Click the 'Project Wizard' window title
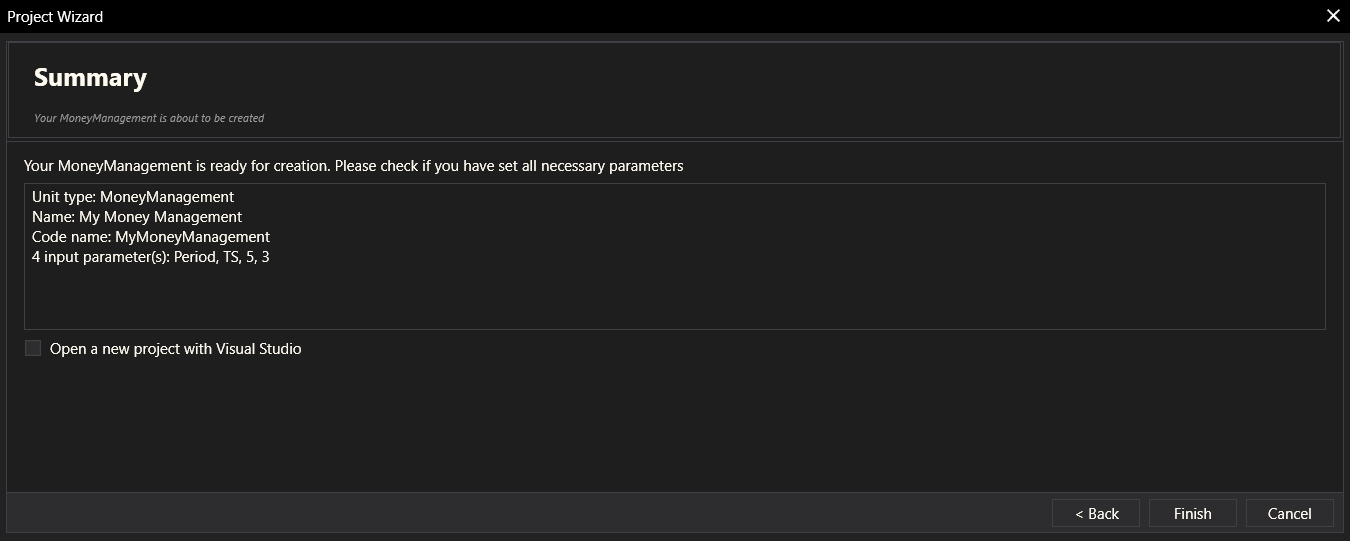This screenshot has height=541, width=1350. pyautogui.click(x=55, y=16)
